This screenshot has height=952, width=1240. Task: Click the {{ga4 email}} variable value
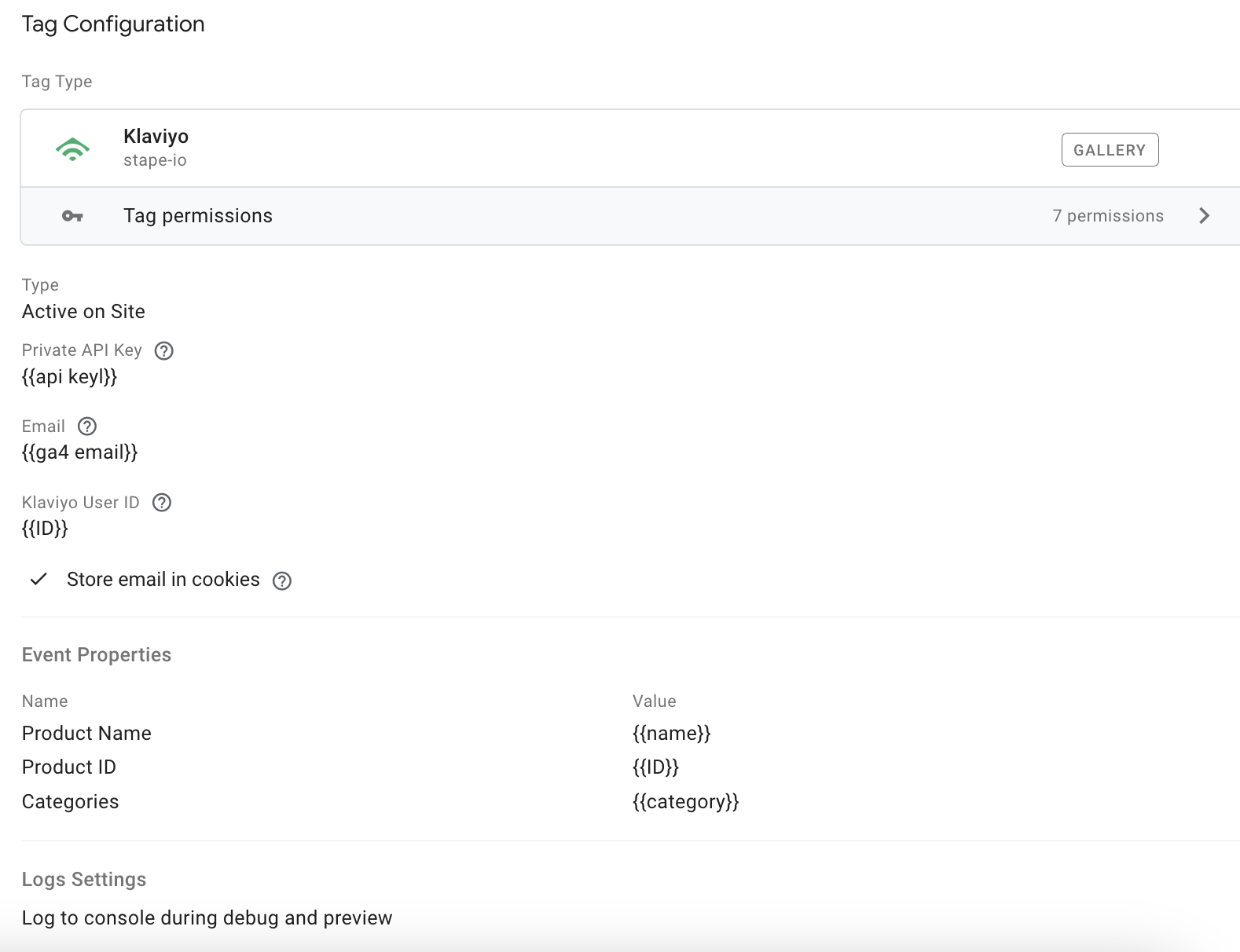pos(79,452)
